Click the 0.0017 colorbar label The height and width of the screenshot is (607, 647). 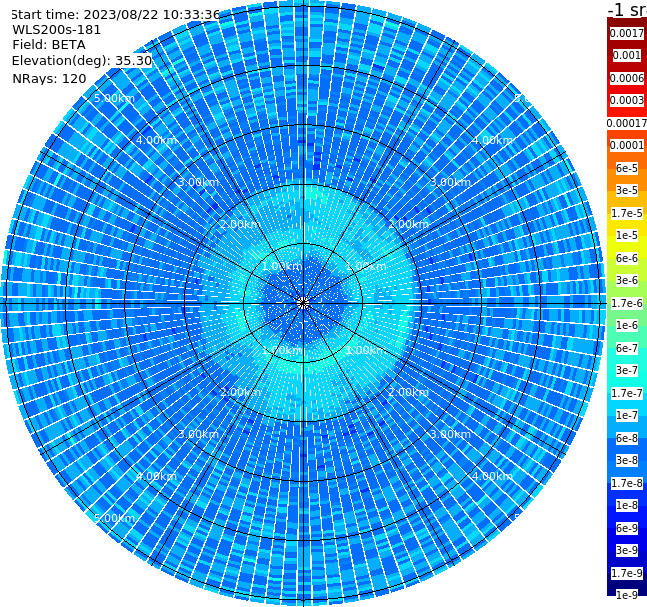pos(627,33)
